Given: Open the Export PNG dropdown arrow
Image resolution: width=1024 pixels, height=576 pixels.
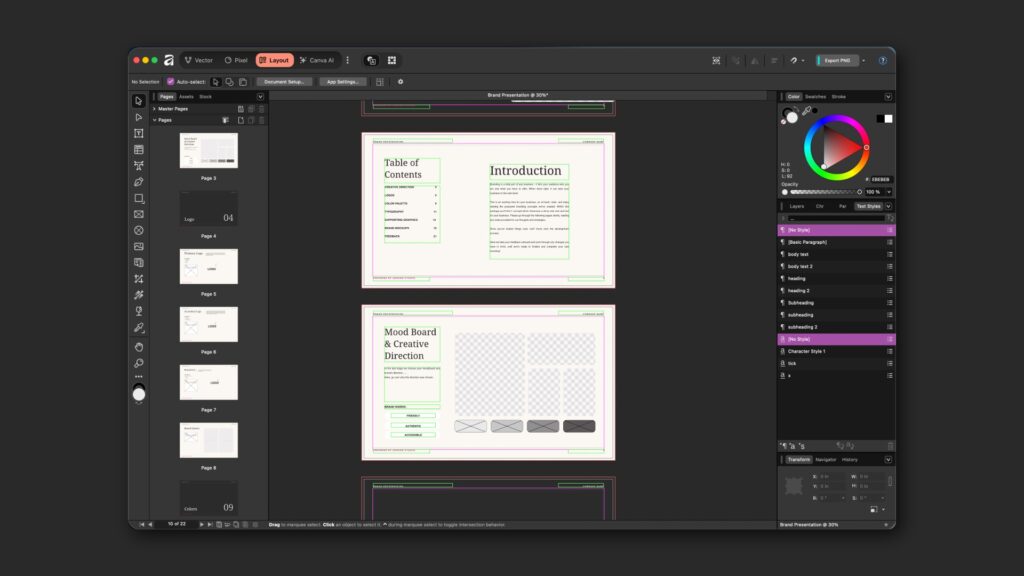Looking at the screenshot, I should [863, 60].
